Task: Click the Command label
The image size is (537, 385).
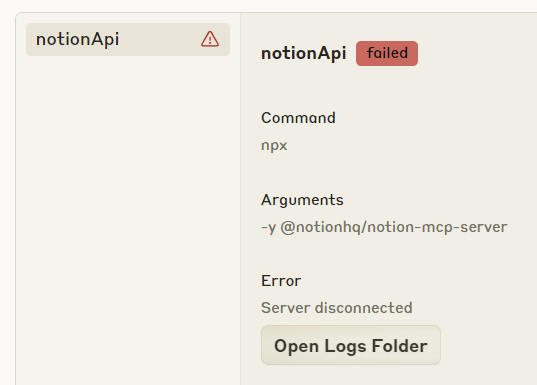Action: click(298, 118)
